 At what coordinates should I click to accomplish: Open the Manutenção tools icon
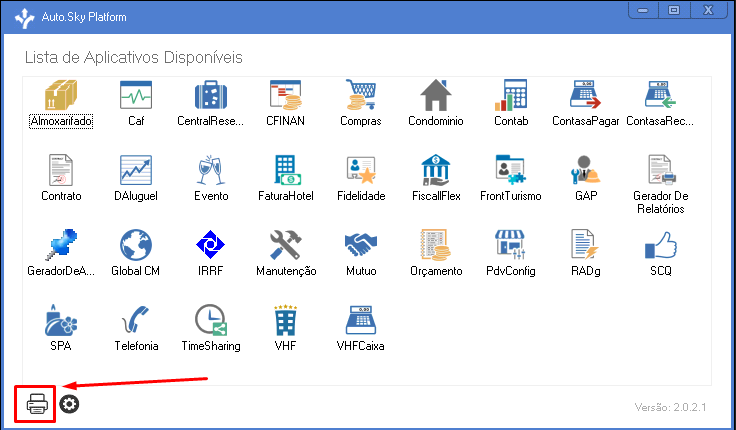(285, 245)
